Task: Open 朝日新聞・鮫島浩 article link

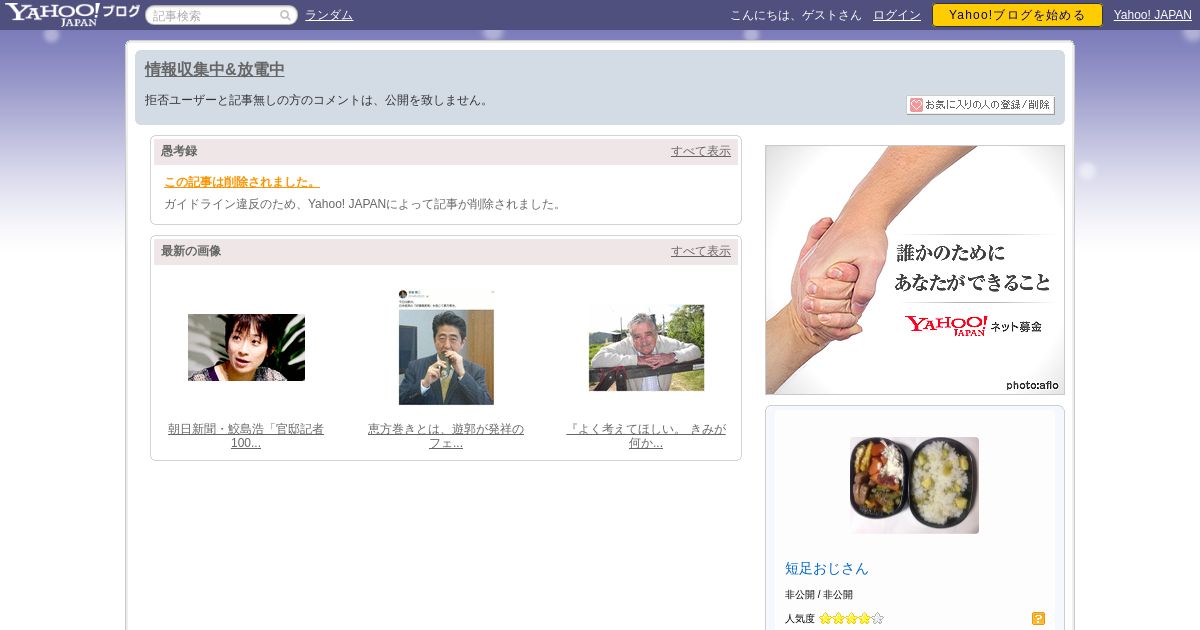Action: point(246,436)
